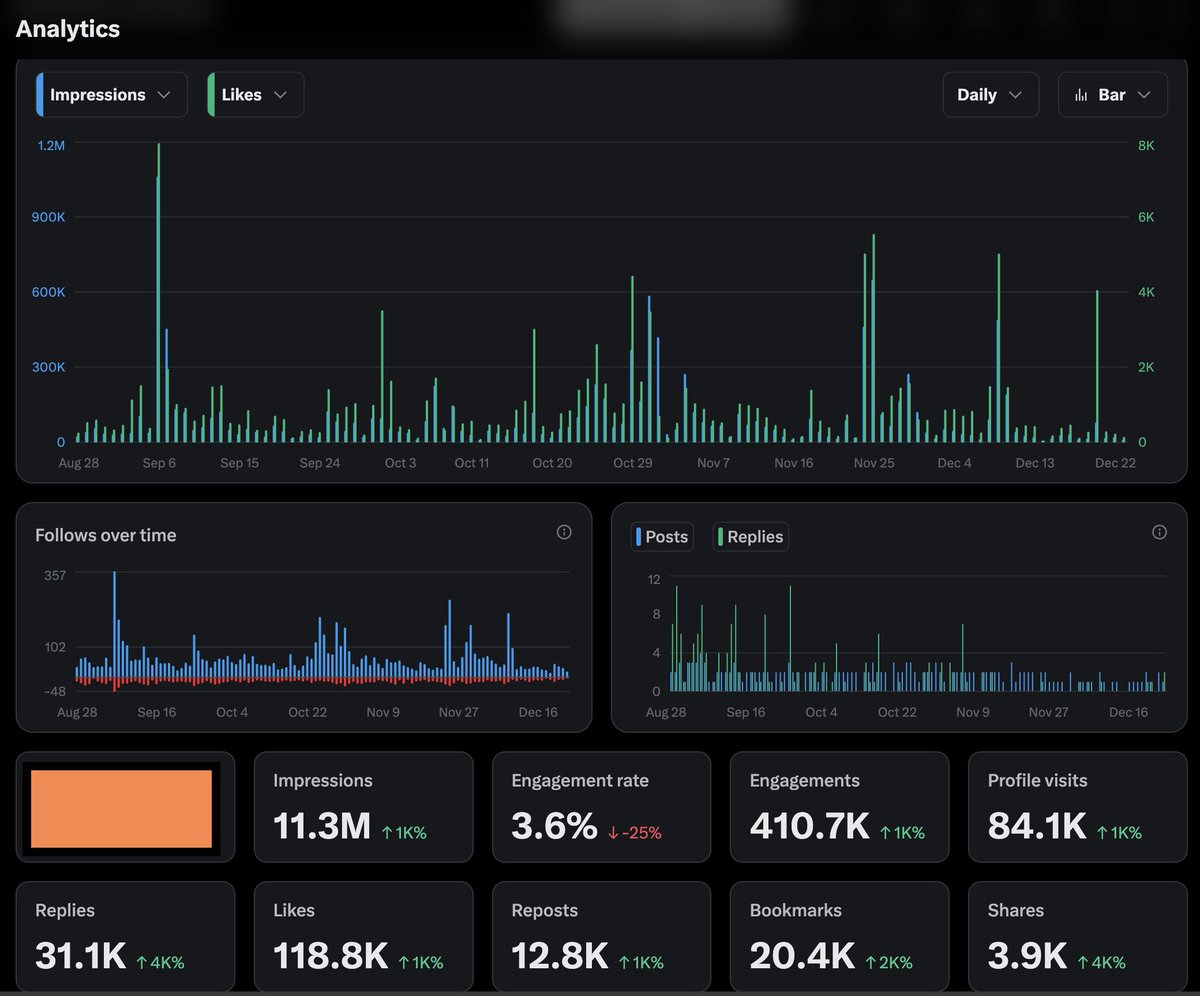Screen dimensions: 1200x996
Task: Click the Analytics page heading
Action: click(x=68, y=29)
